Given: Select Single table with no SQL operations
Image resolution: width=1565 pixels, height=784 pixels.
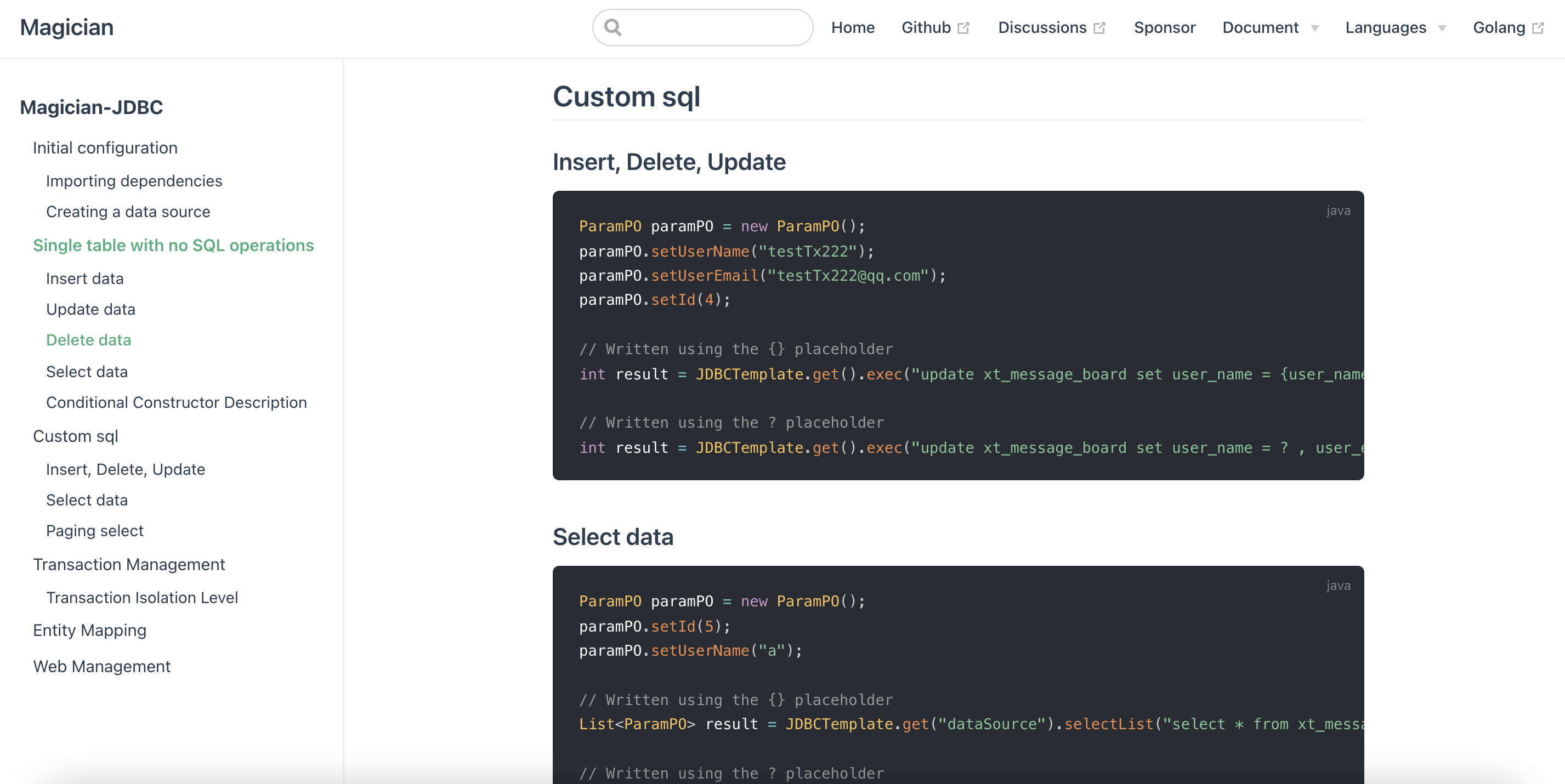Looking at the screenshot, I should point(173,245).
